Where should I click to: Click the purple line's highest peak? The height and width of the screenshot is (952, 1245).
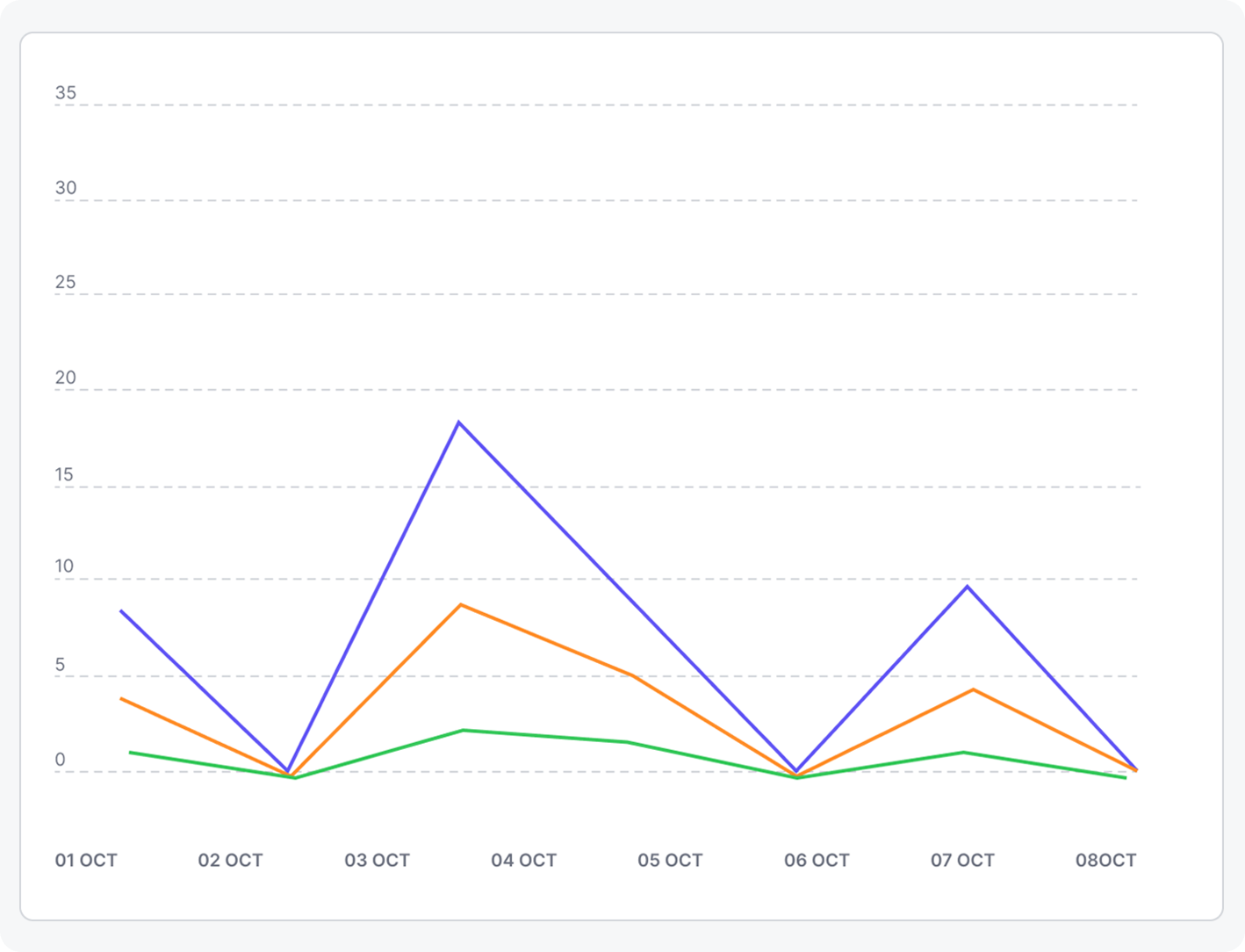tap(459, 422)
